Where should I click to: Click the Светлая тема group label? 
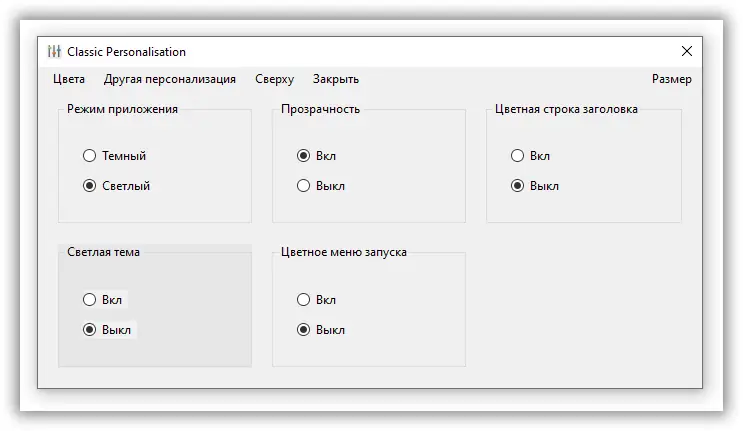(104, 252)
